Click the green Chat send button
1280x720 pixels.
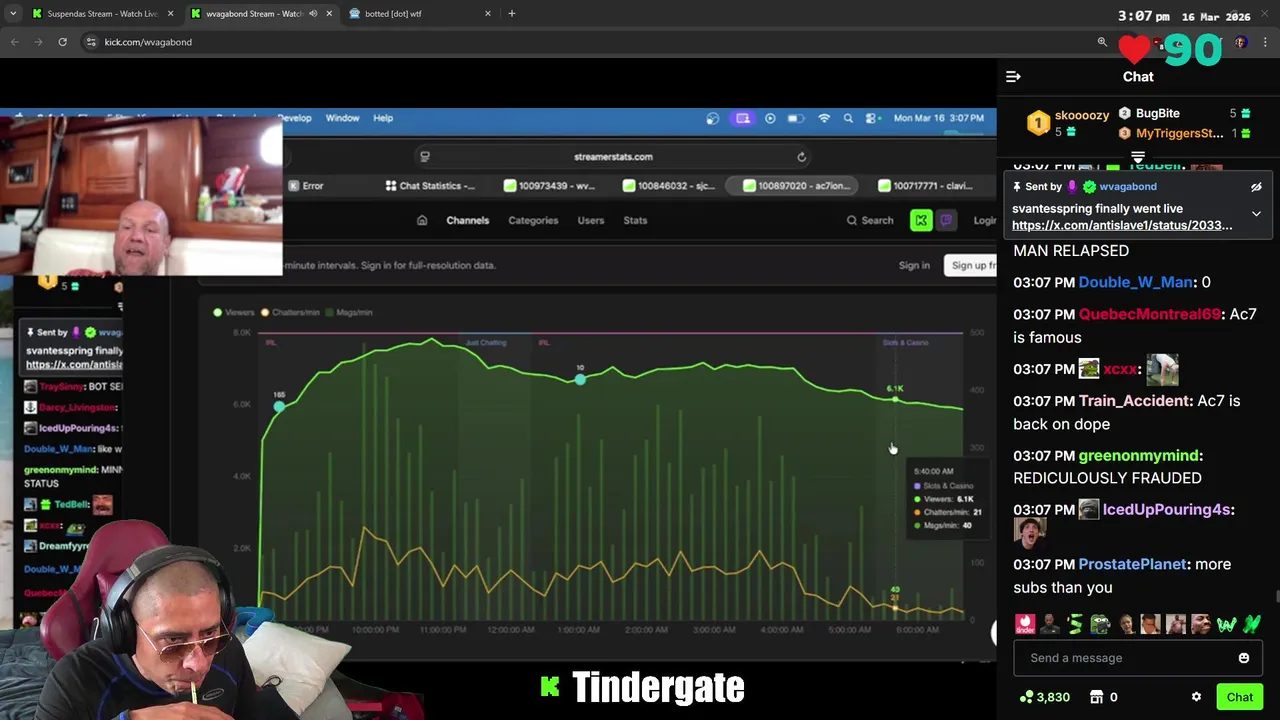[x=1240, y=697]
